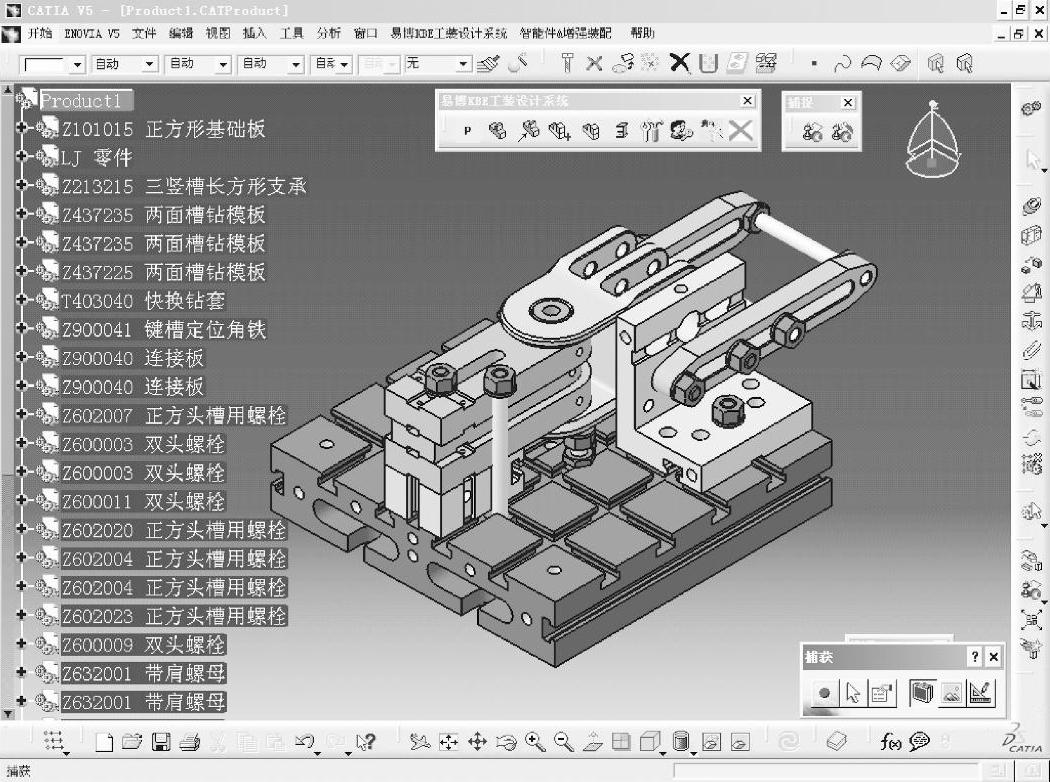Image resolution: width=1050 pixels, height=782 pixels.
Task: Click the Fit All In icon
Action: pyautogui.click(x=448, y=742)
